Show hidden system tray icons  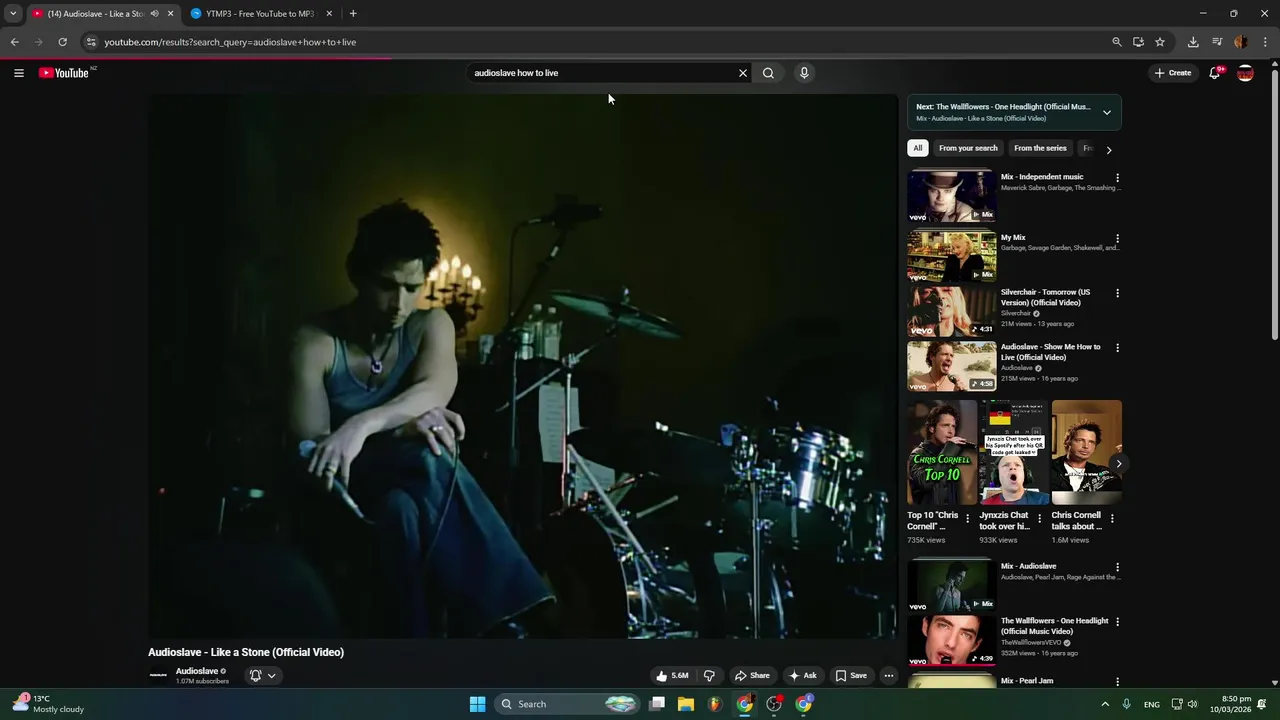pyautogui.click(x=1105, y=704)
